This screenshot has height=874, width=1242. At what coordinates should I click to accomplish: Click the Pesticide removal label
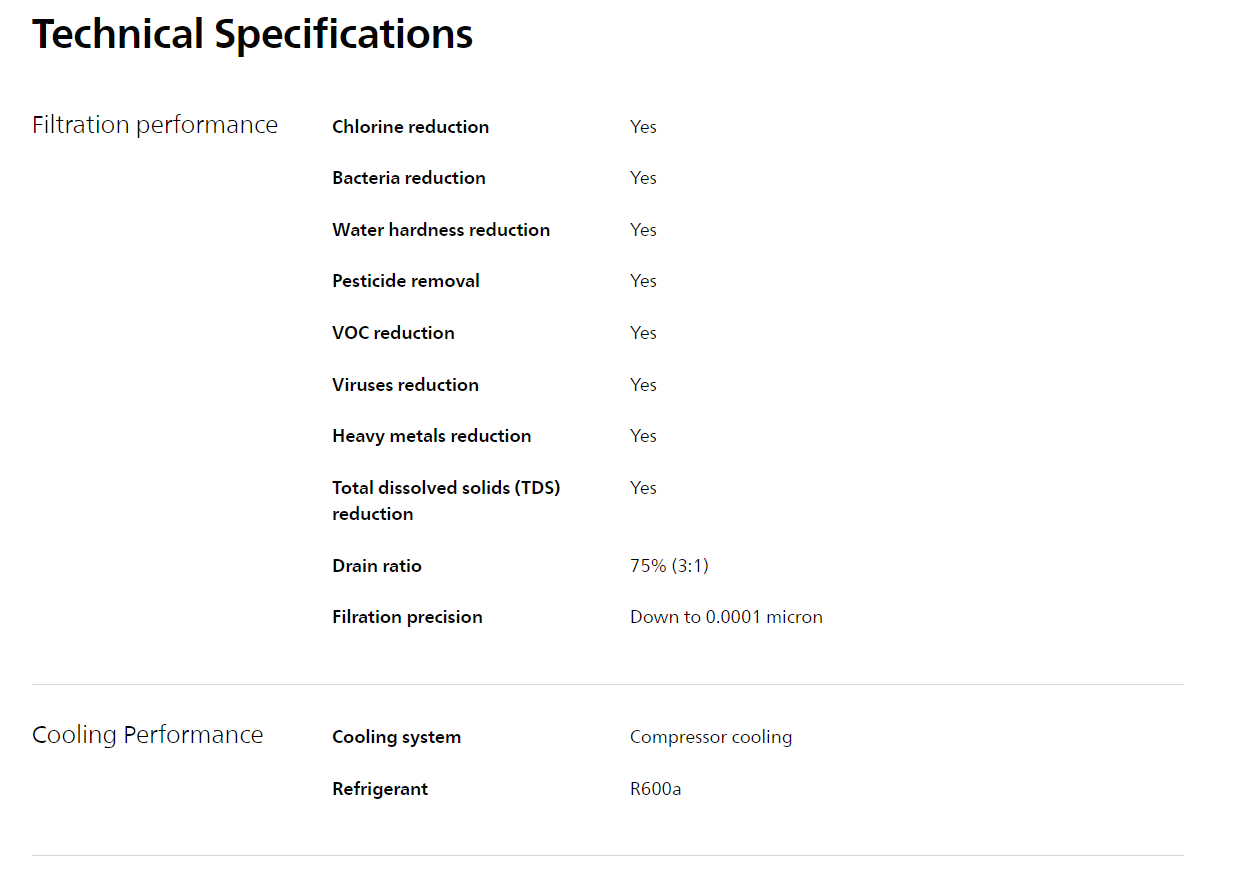click(x=406, y=281)
